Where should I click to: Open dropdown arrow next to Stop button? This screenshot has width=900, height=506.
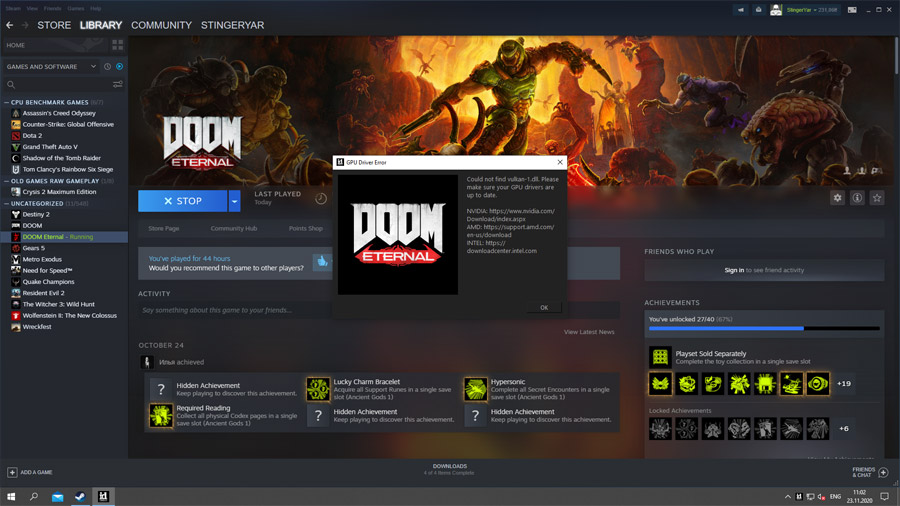(234, 201)
